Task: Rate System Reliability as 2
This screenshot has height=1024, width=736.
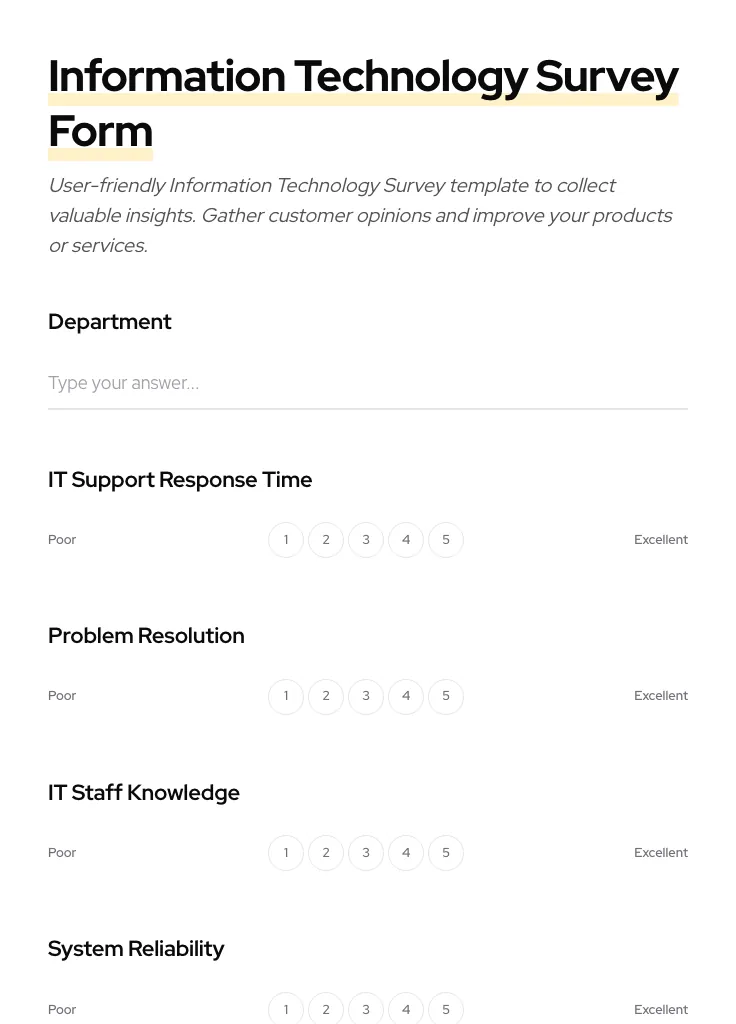Action: coord(326,1009)
